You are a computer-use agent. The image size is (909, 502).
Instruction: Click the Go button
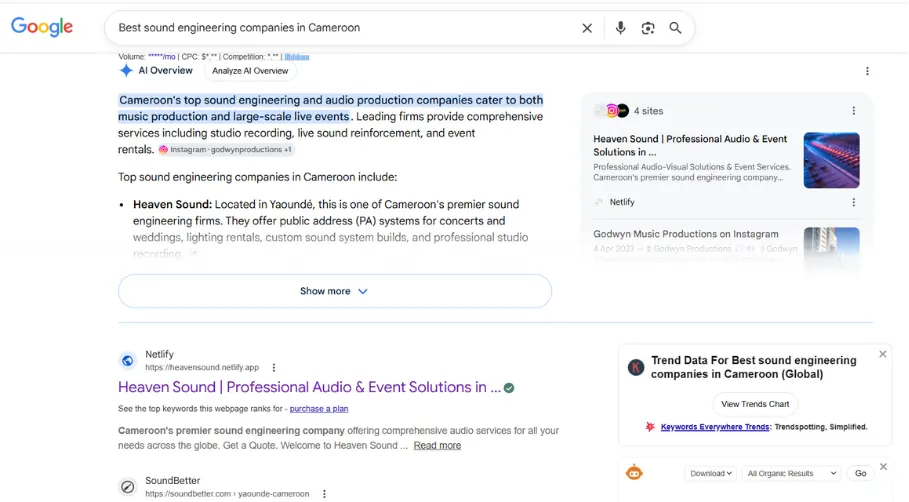tap(860, 473)
